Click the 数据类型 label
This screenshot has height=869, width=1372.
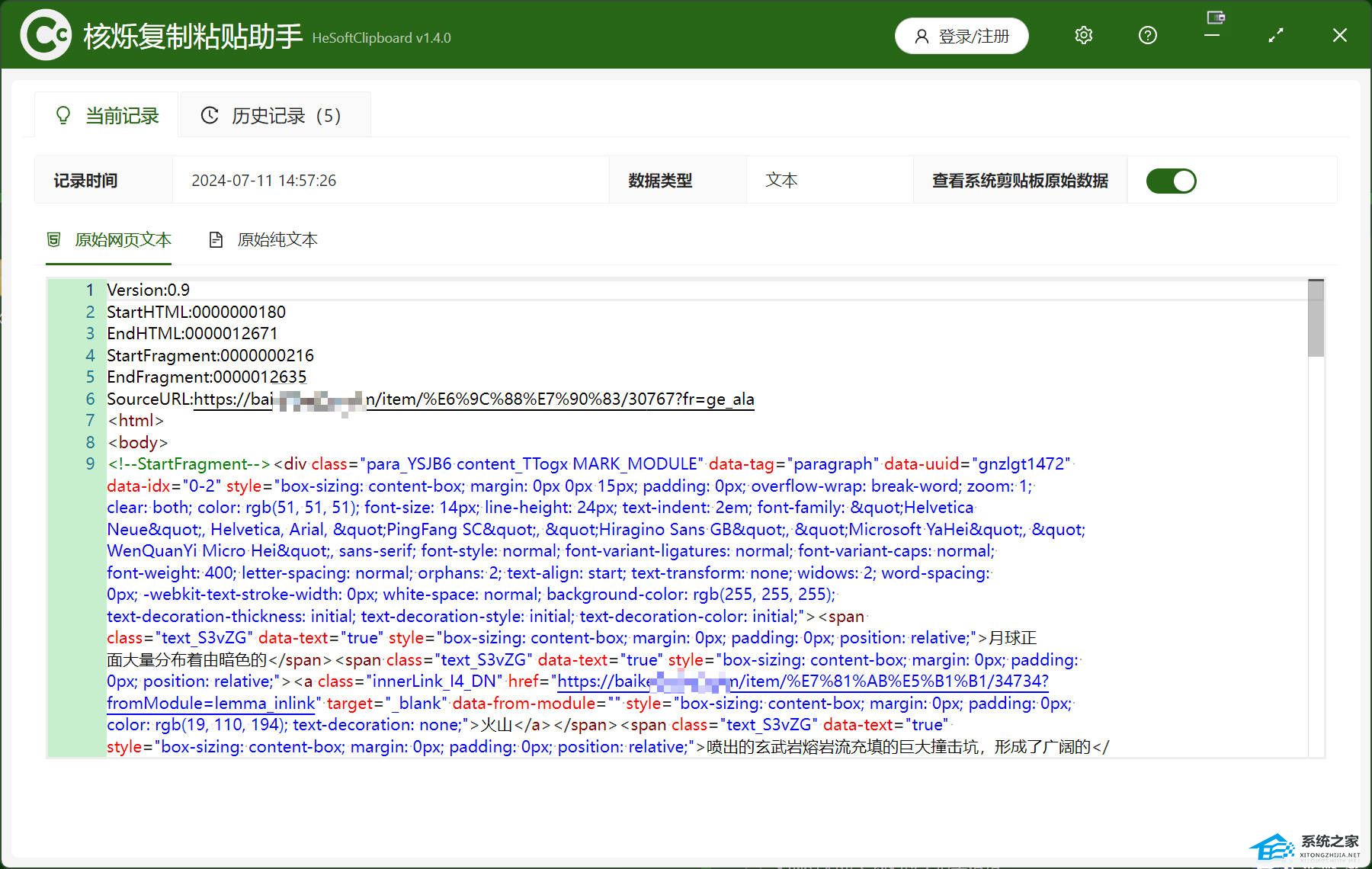[x=660, y=181]
